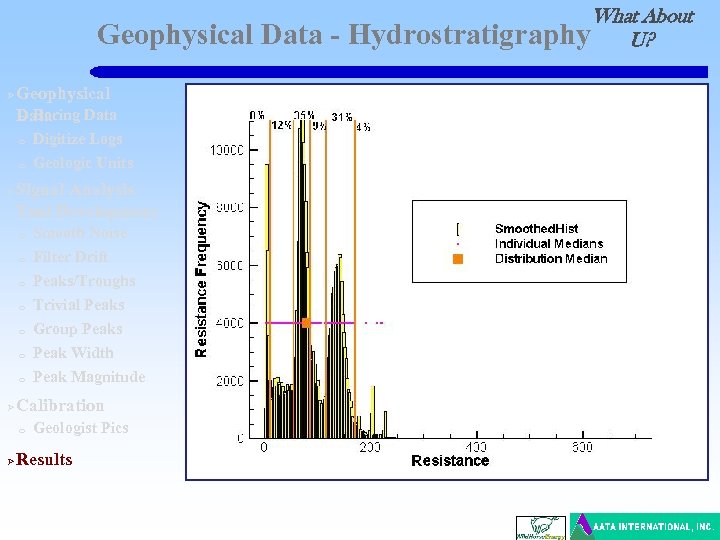Select the 'Peak Magnitude' outline item
The width and height of the screenshot is (720, 540).
point(89,377)
